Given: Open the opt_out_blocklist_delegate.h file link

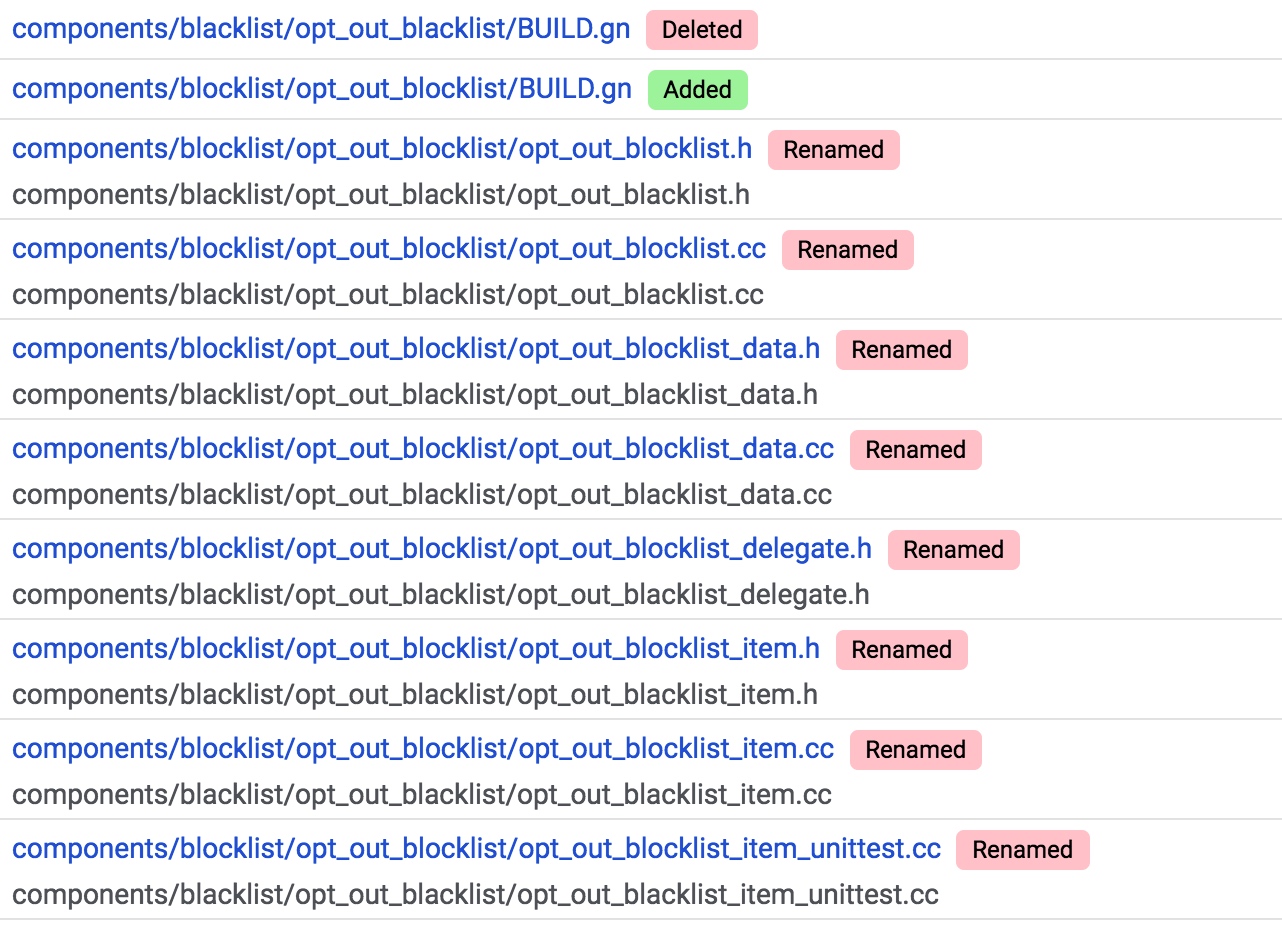Looking at the screenshot, I should [442, 549].
